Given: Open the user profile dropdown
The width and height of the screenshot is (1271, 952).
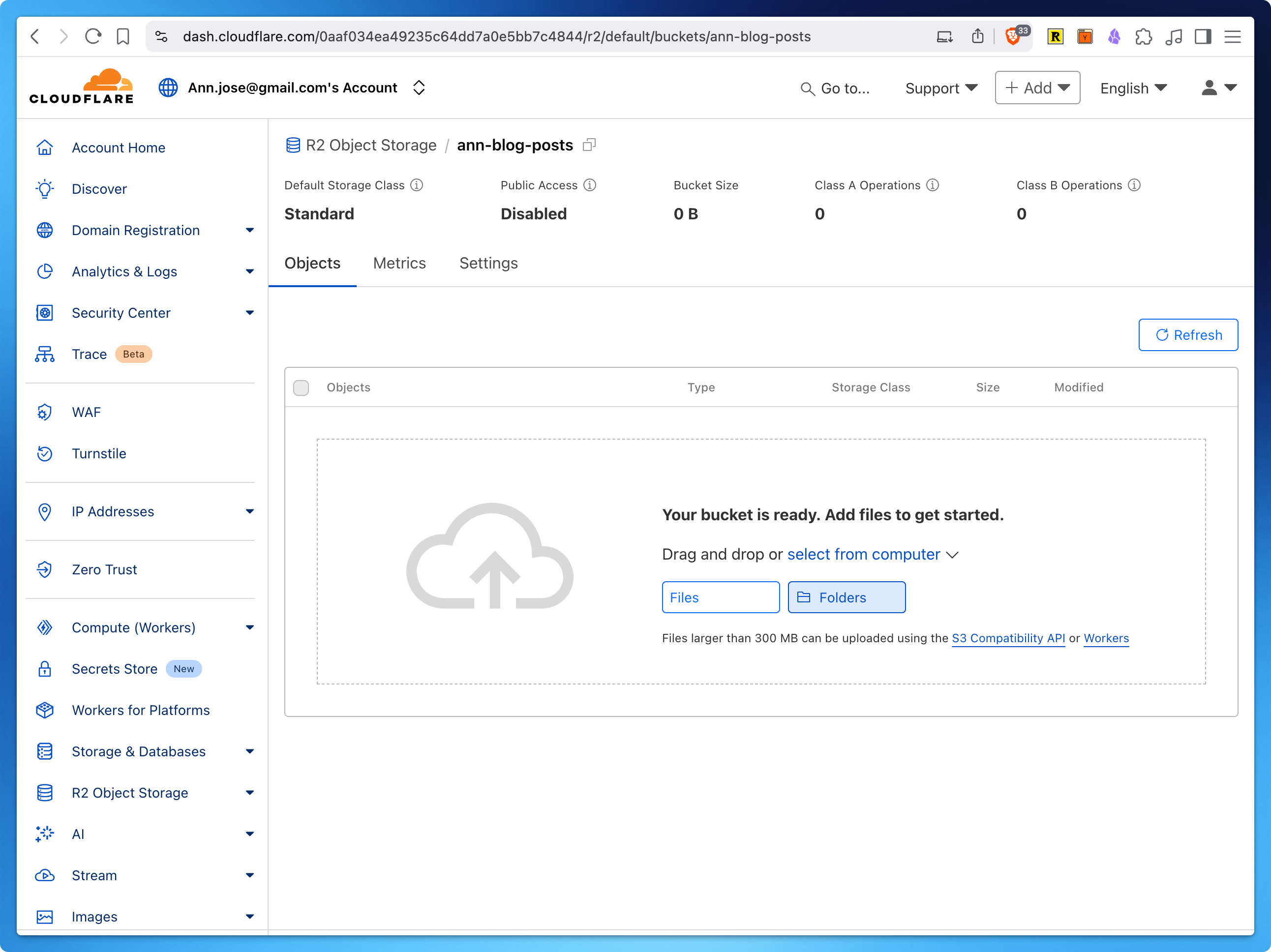Looking at the screenshot, I should (1219, 88).
